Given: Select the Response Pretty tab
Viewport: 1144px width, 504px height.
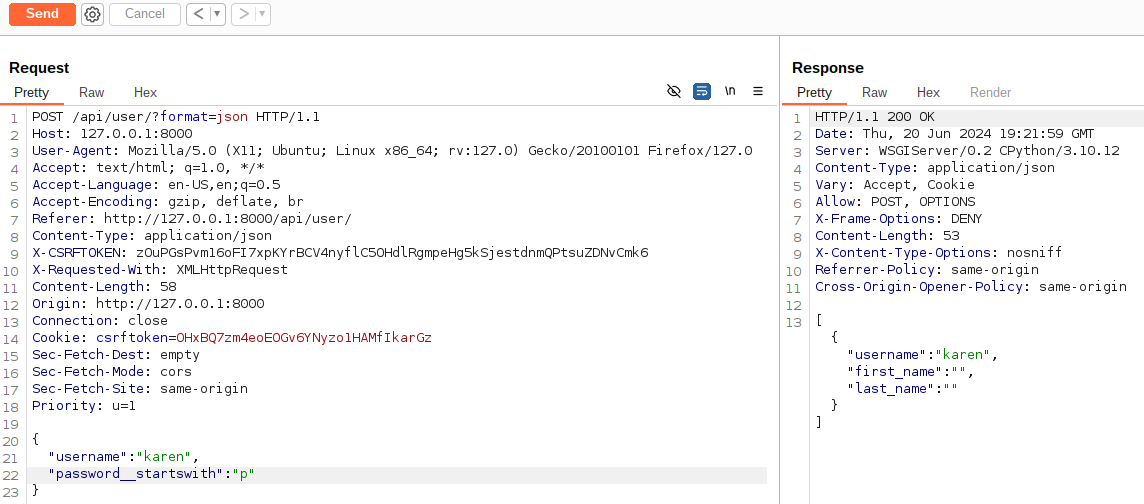Looking at the screenshot, I should click(x=814, y=93).
